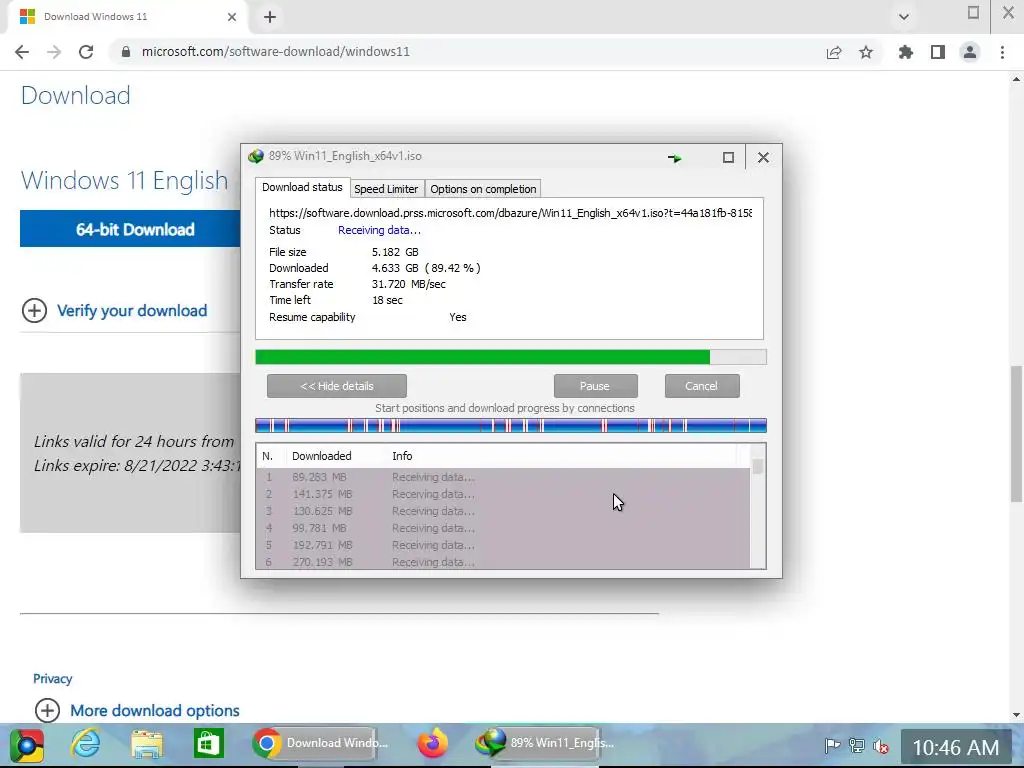Screen dimensions: 1024x768
Task: Open Chrome profile avatar
Action: pos(970,52)
